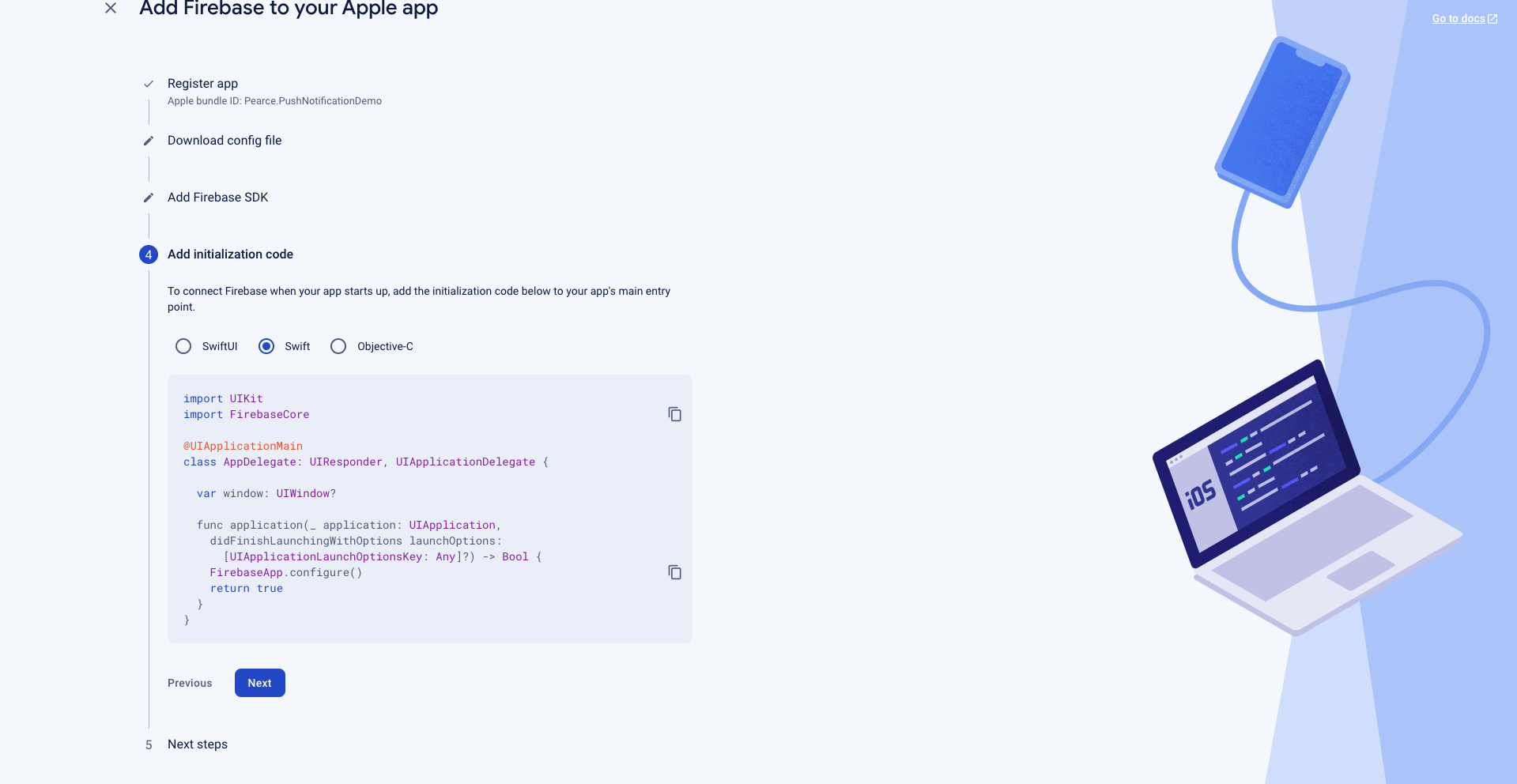Expand the Register app step
Viewport: 1517px width, 784px height.
(202, 84)
